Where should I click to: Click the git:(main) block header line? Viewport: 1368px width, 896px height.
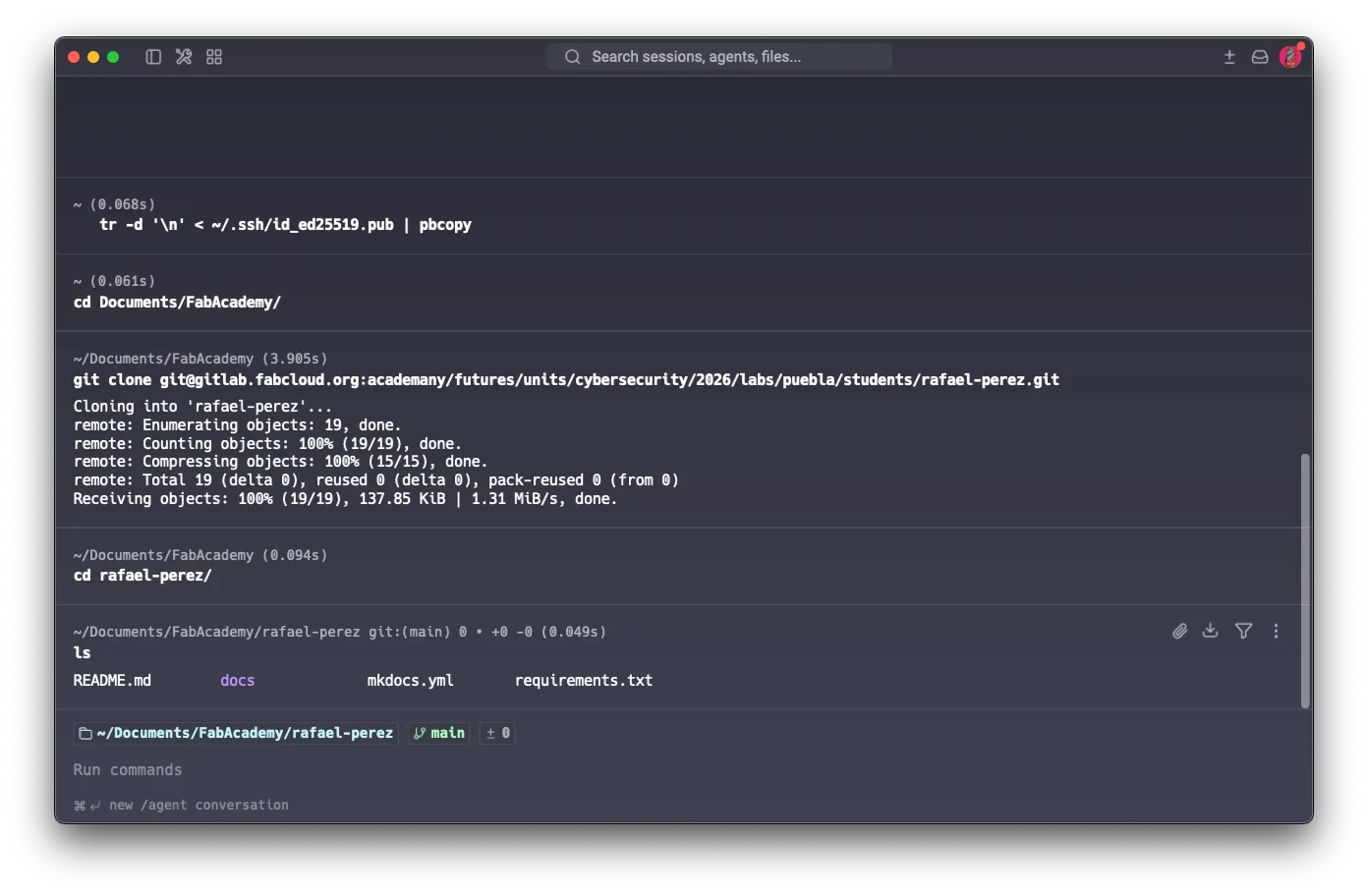click(x=339, y=632)
